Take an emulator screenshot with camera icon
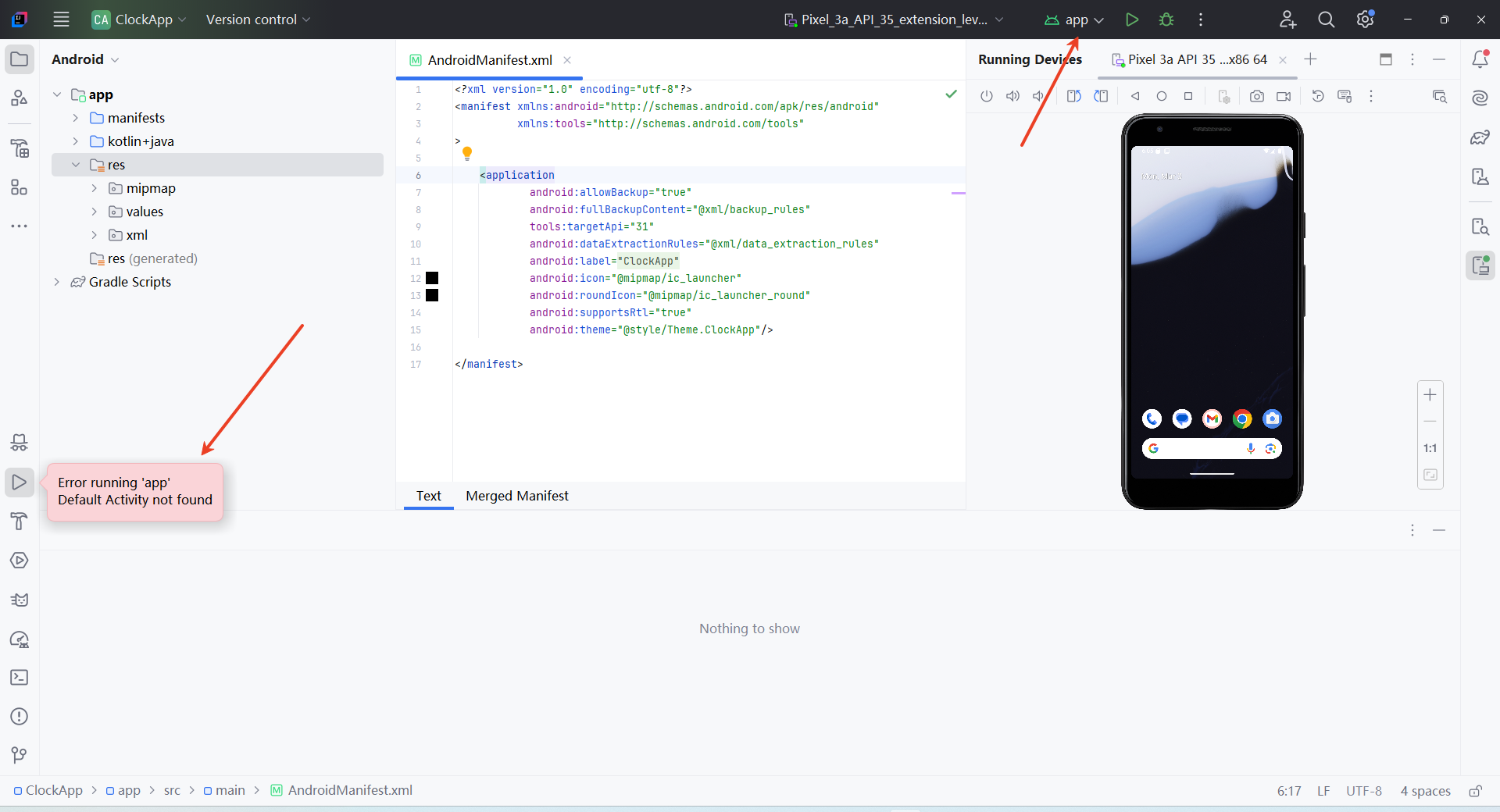This screenshot has width=1500, height=812. [x=1257, y=96]
